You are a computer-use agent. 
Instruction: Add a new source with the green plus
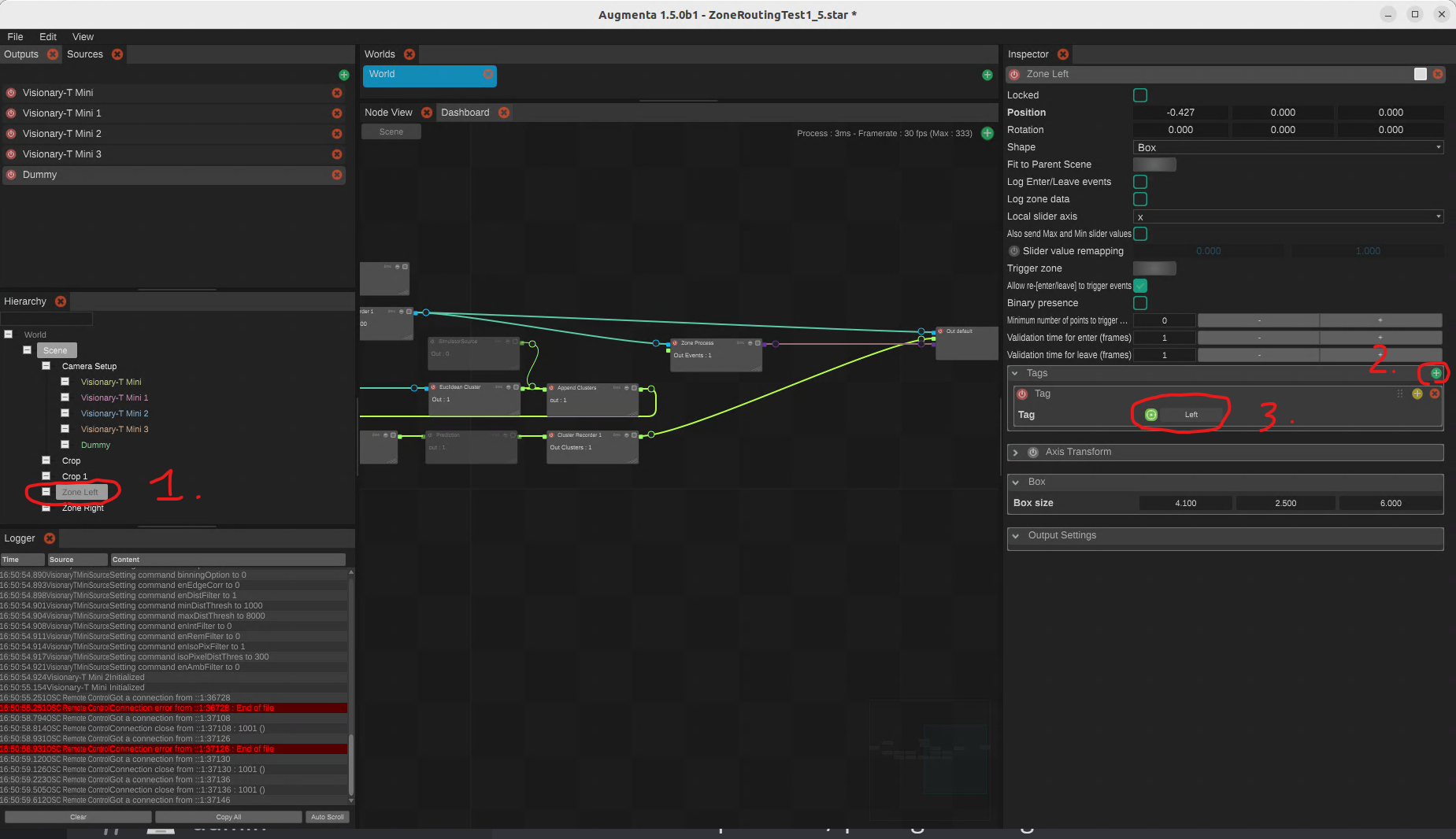point(344,75)
